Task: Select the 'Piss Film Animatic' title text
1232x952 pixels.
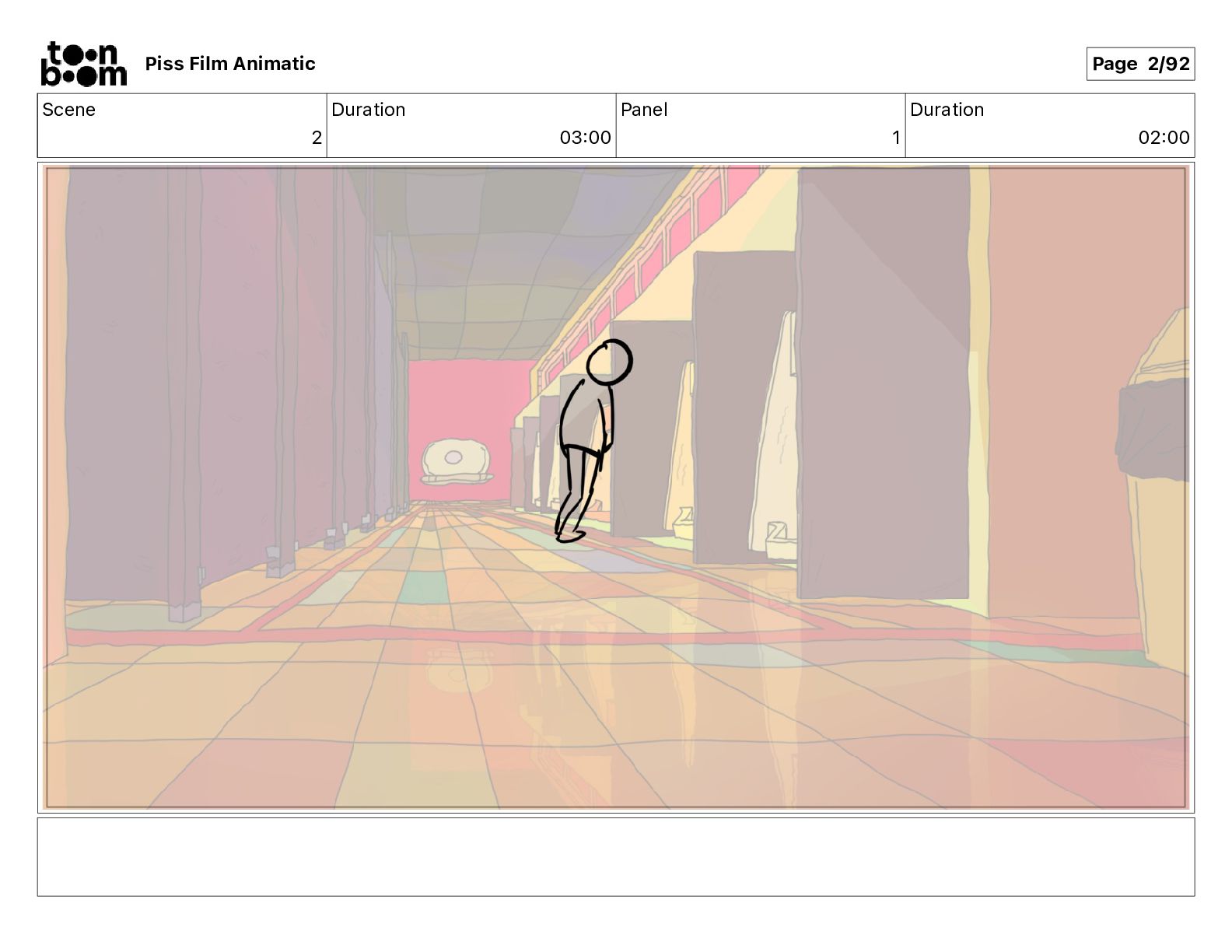Action: click(x=230, y=64)
